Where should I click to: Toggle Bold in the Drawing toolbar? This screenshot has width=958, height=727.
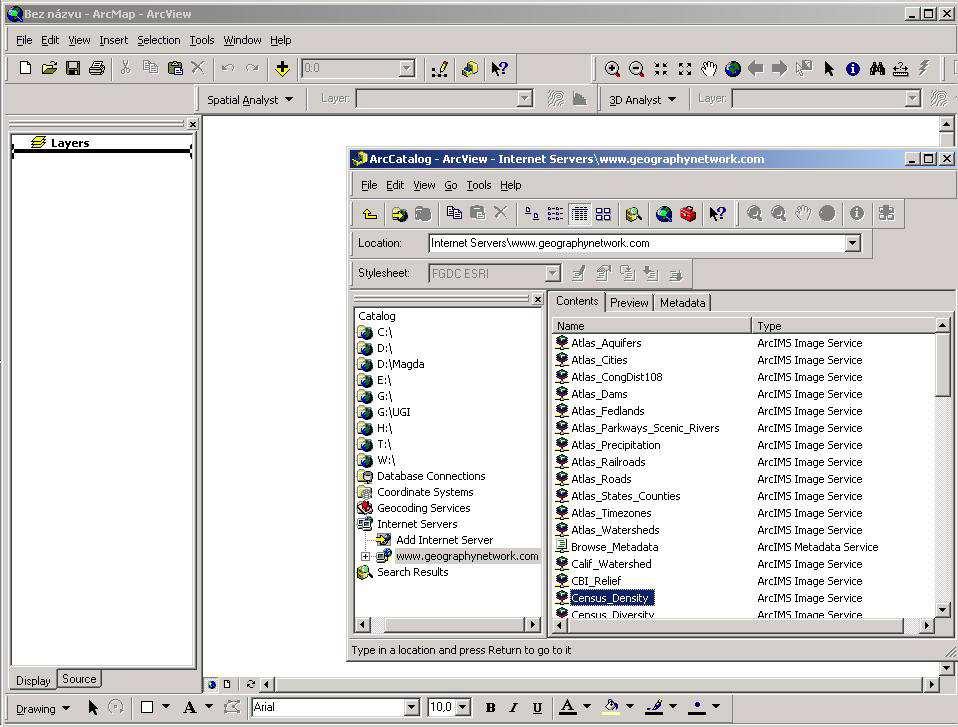(x=490, y=707)
